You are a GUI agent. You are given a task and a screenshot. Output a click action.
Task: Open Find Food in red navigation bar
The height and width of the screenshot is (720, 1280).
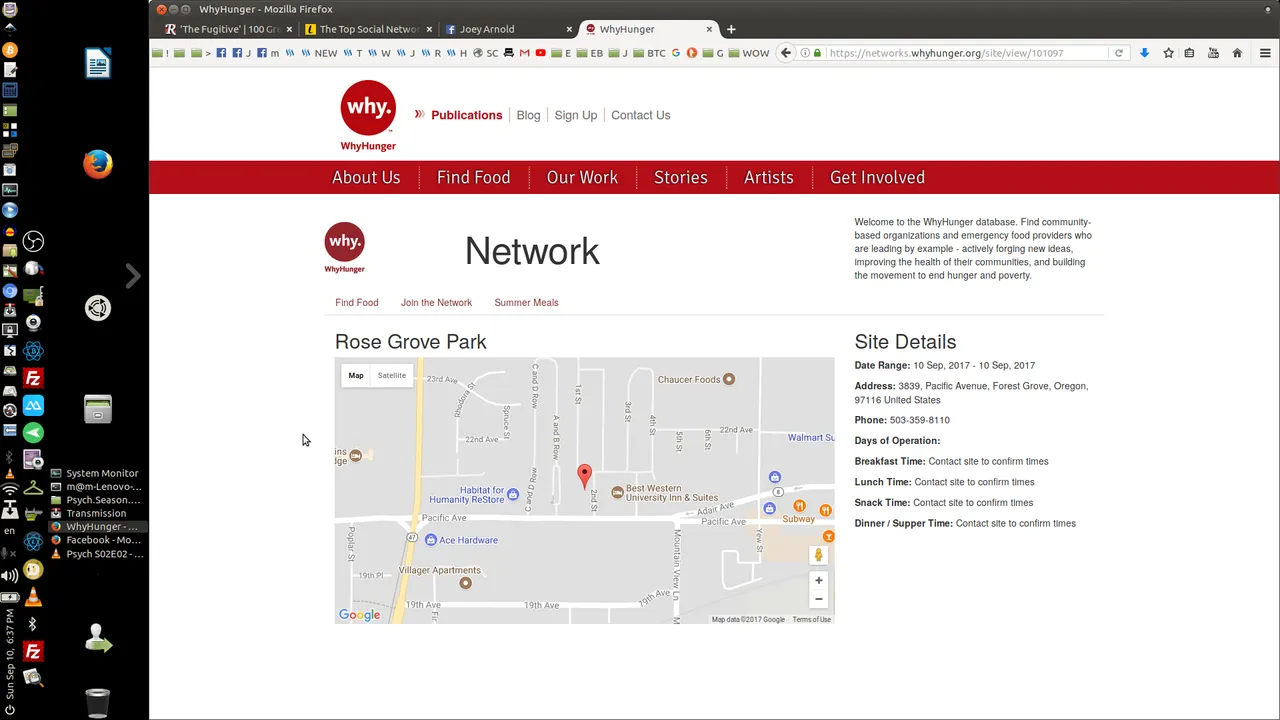pos(473,177)
